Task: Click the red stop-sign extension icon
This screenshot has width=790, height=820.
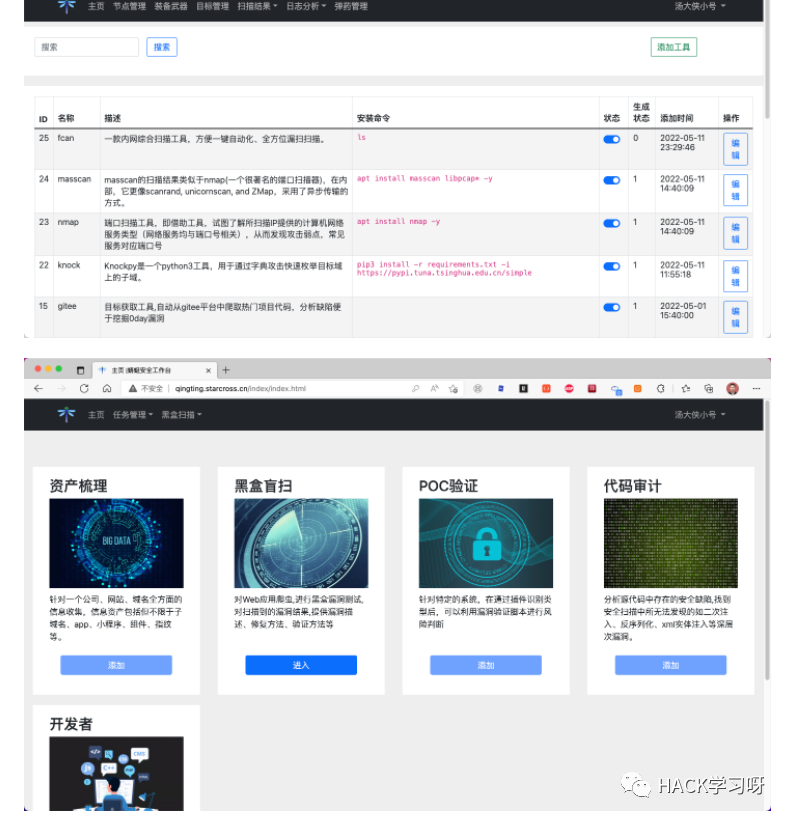Action: coord(569,389)
